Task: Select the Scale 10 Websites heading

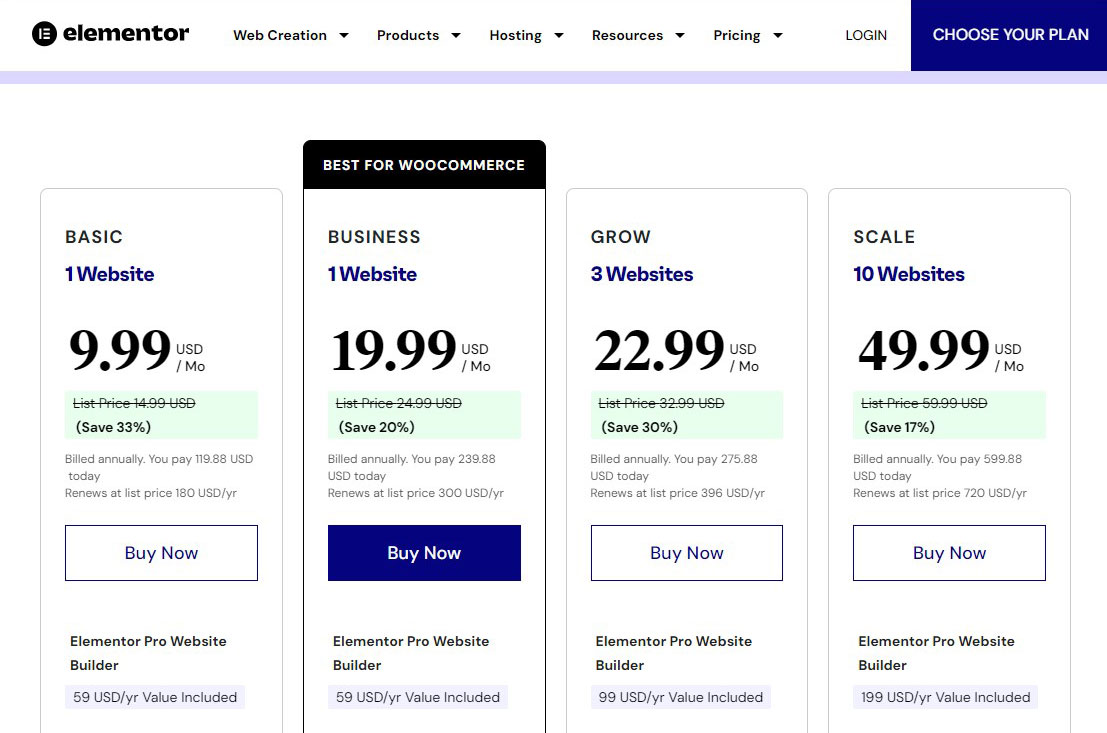Action: (x=909, y=274)
